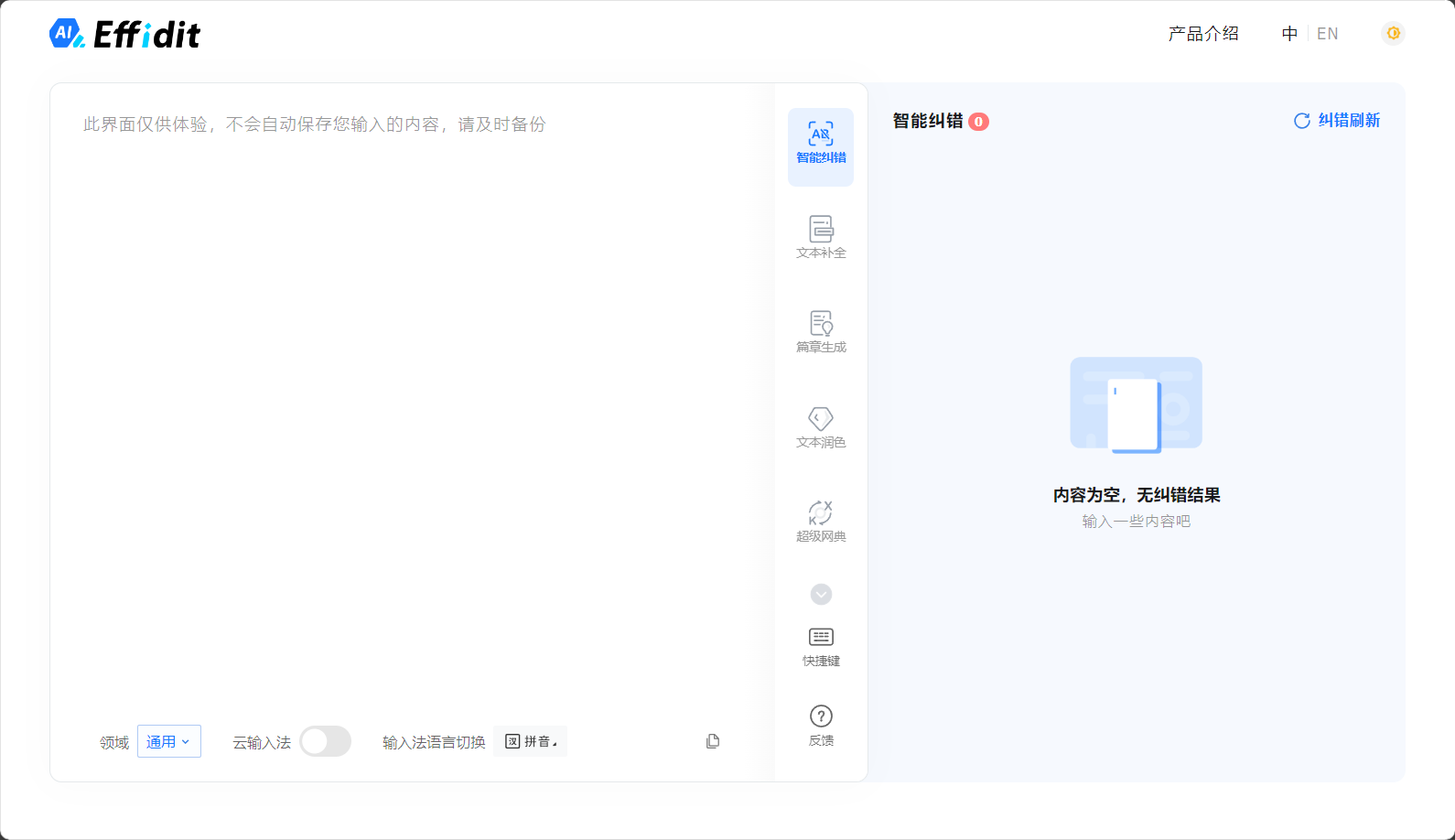Toggle the 云输入法 switch
The image size is (1455, 840).
point(326,741)
